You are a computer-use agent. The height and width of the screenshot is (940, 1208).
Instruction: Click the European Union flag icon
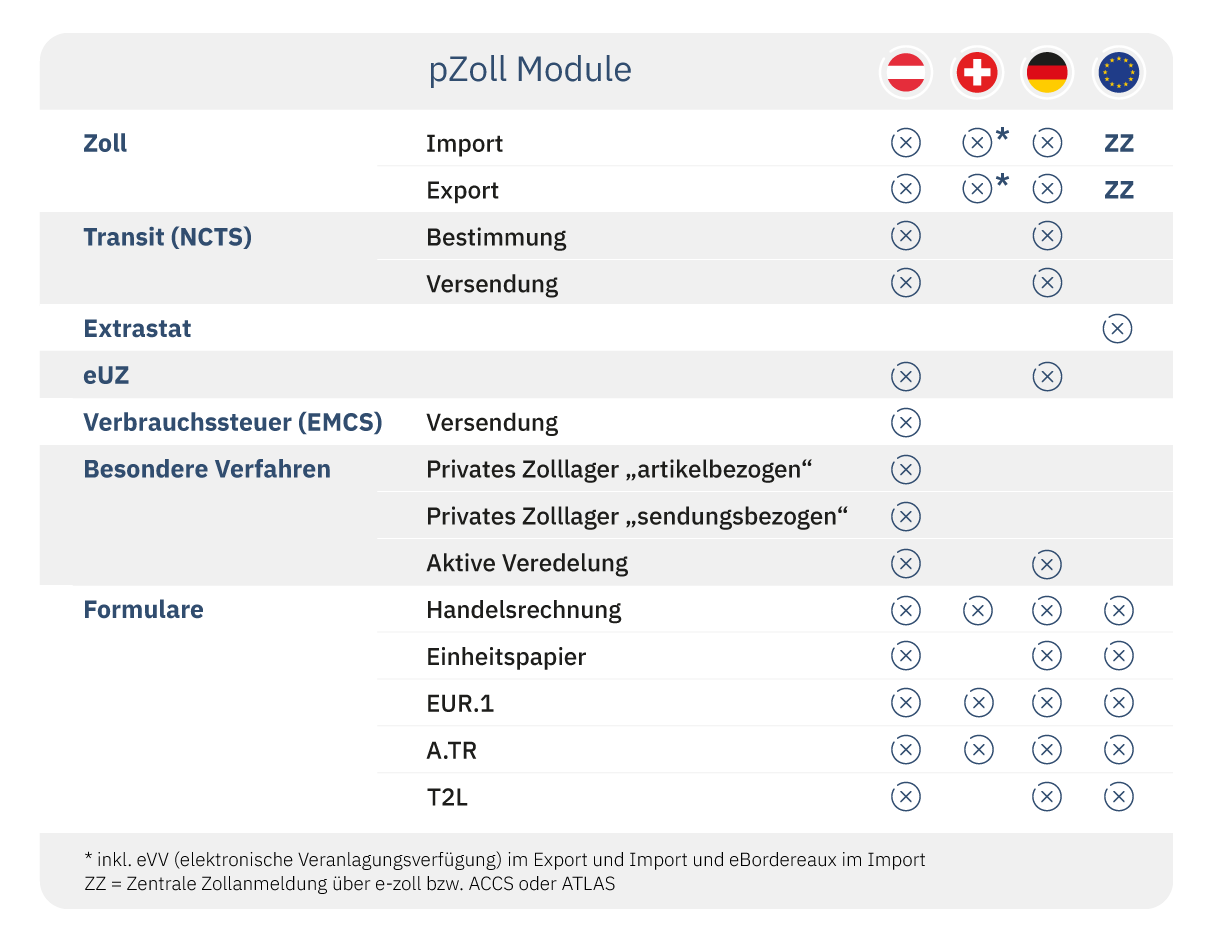click(1118, 73)
